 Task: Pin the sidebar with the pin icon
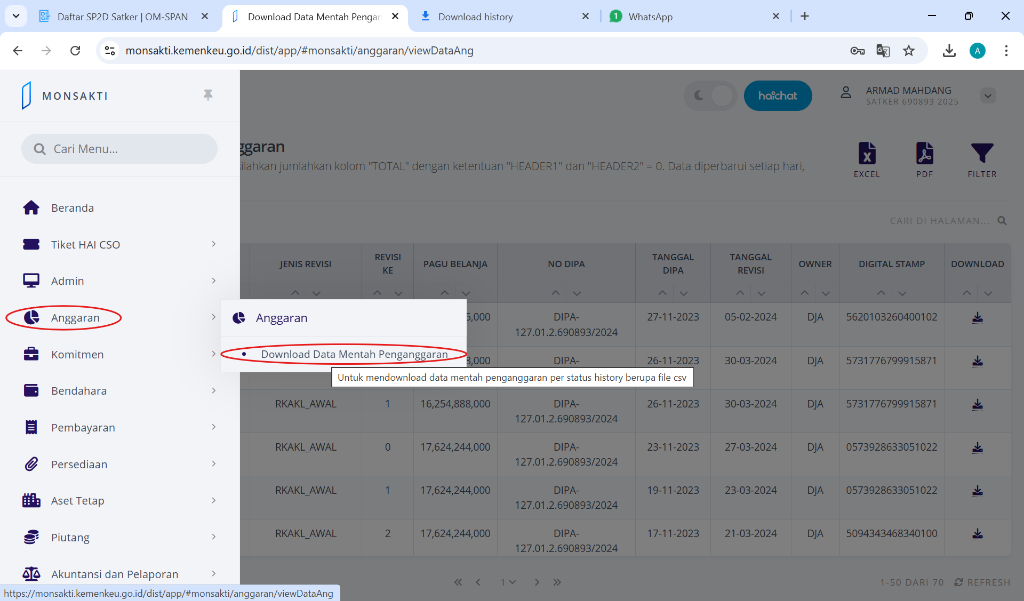[x=208, y=95]
